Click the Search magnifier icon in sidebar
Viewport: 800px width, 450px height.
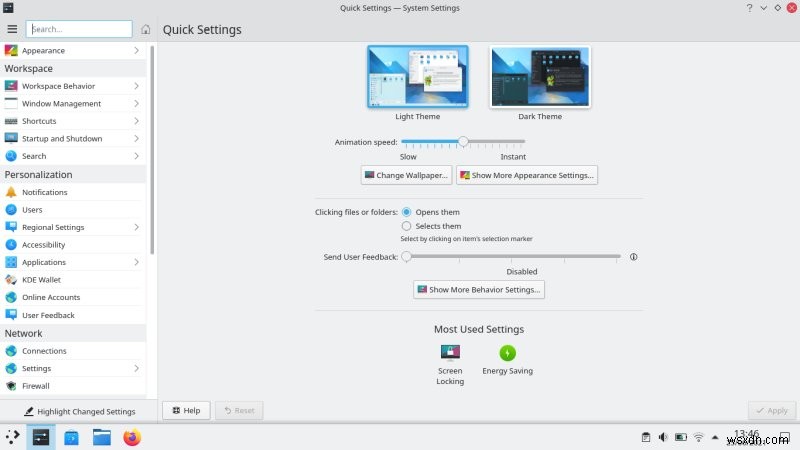point(11,156)
